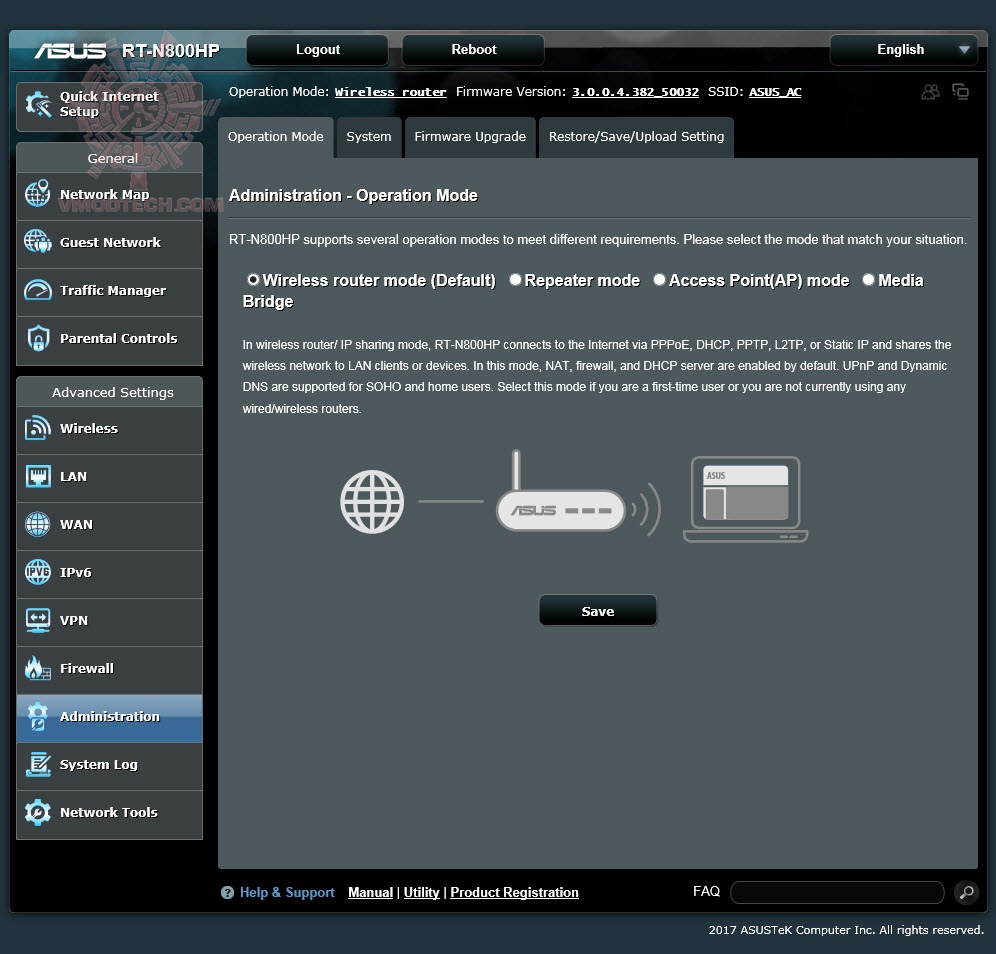The height and width of the screenshot is (954, 996).
Task: Open Quick Internet Setup wizard icon
Action: tap(37, 104)
